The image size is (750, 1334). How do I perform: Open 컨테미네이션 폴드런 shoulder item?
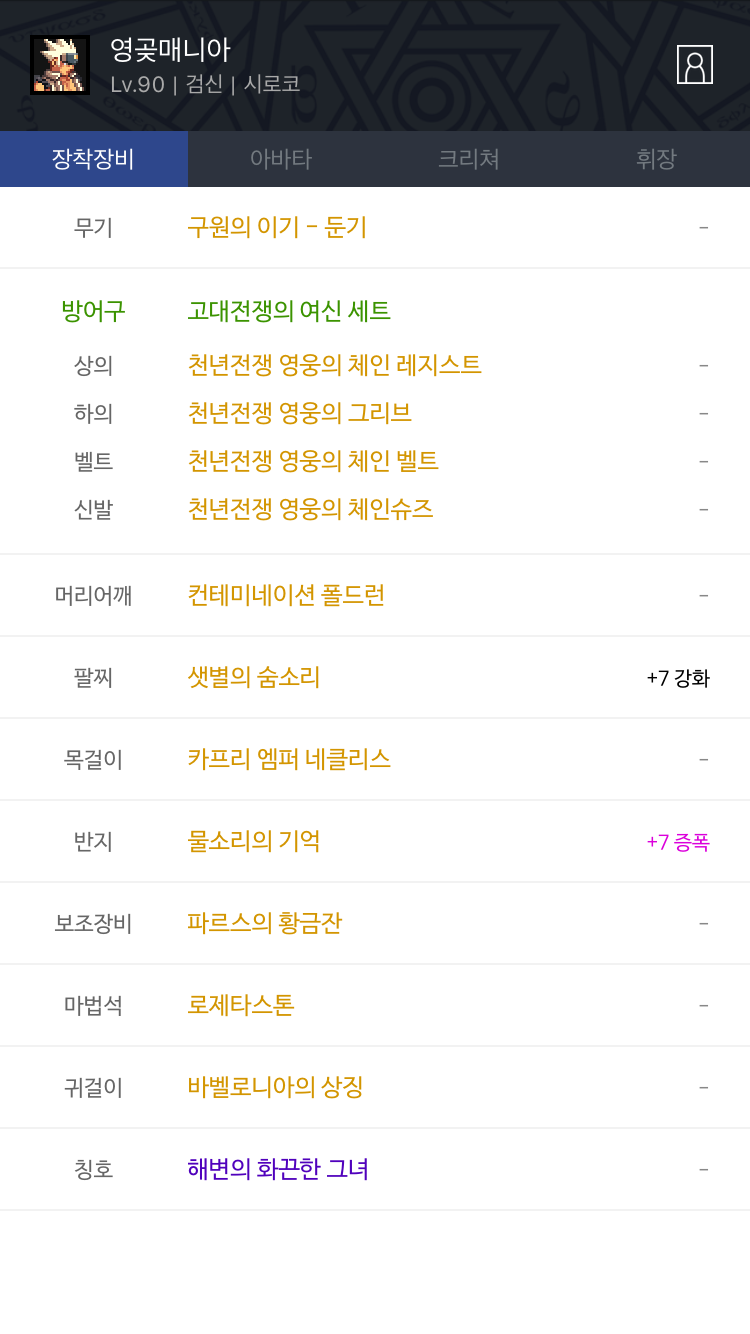[x=286, y=595]
